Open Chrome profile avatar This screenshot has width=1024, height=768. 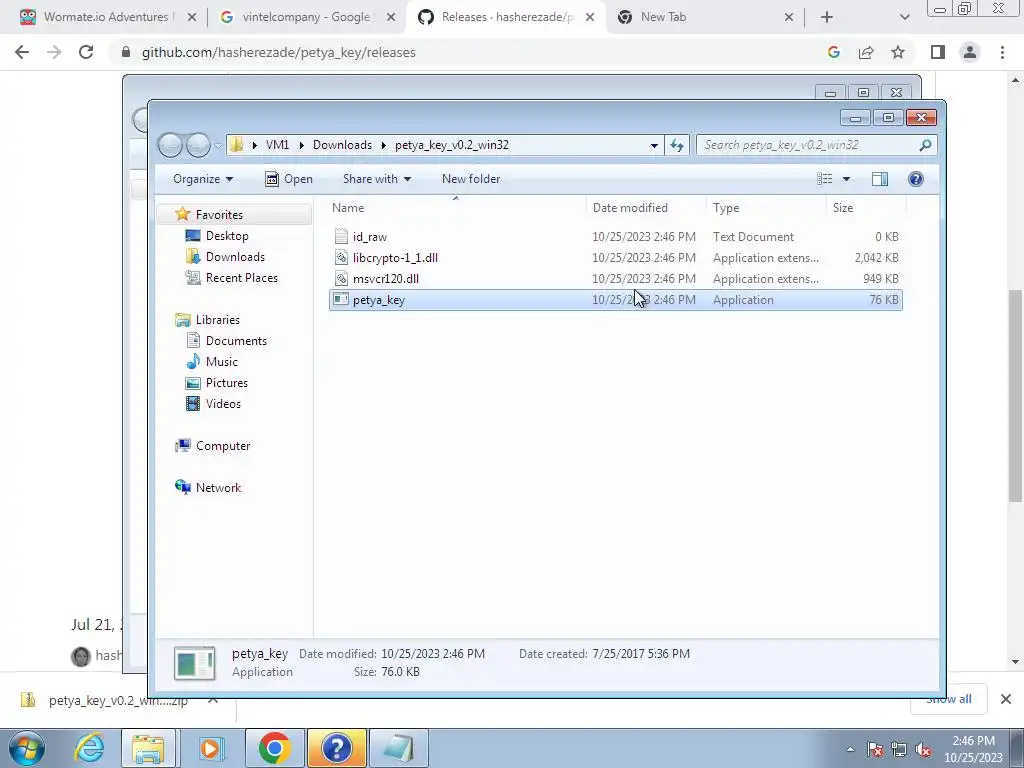(x=970, y=52)
